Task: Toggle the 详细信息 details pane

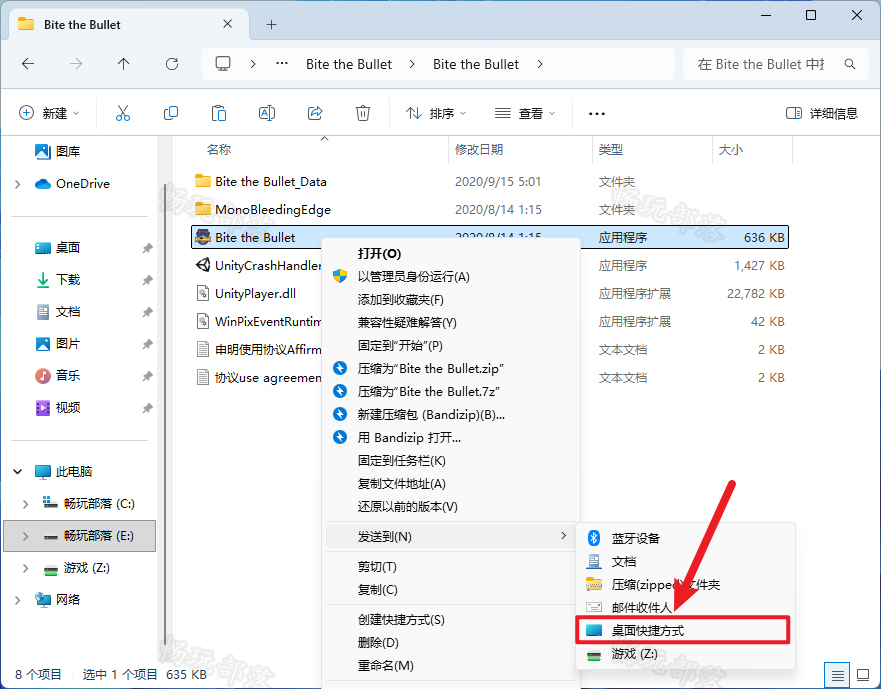Action: coord(821,114)
